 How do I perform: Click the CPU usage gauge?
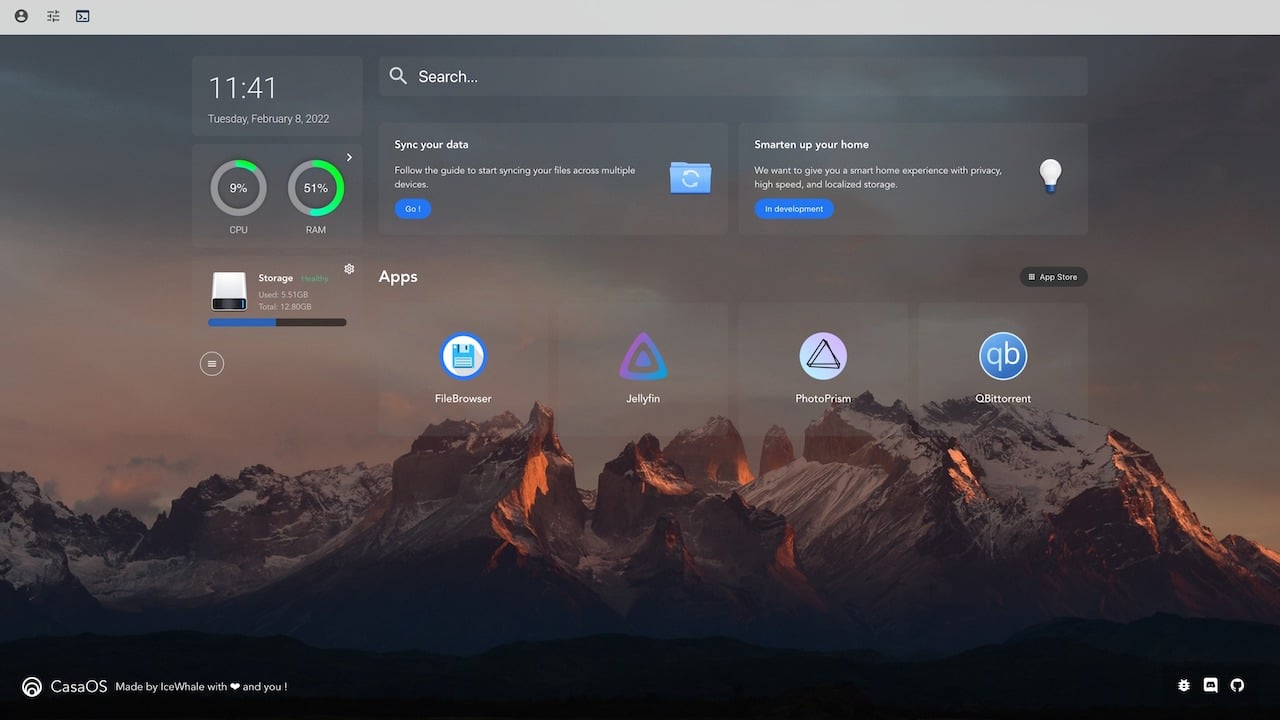point(238,188)
